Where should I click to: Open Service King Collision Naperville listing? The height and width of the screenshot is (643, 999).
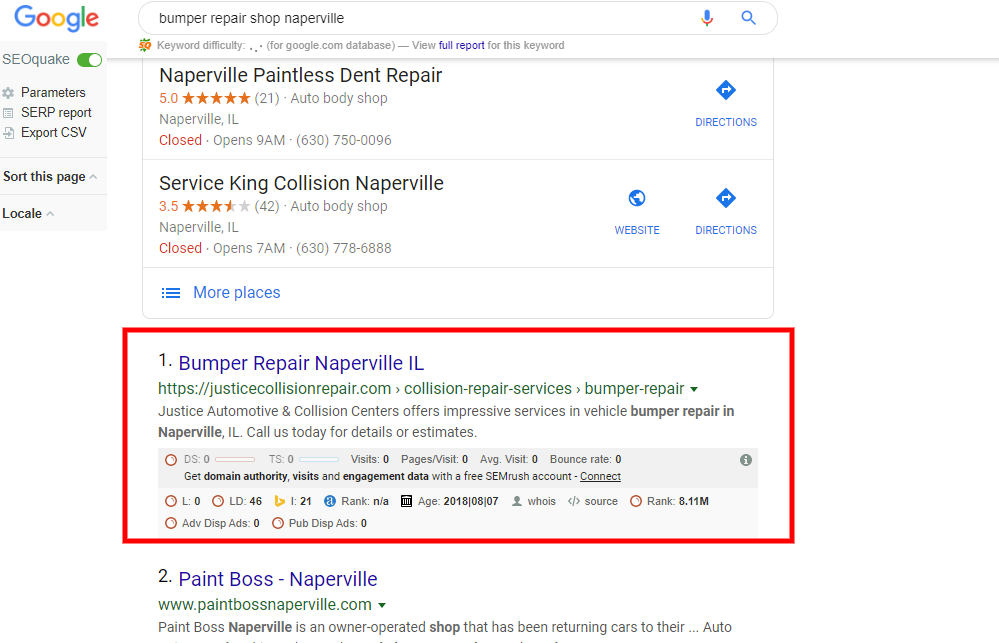point(301,184)
